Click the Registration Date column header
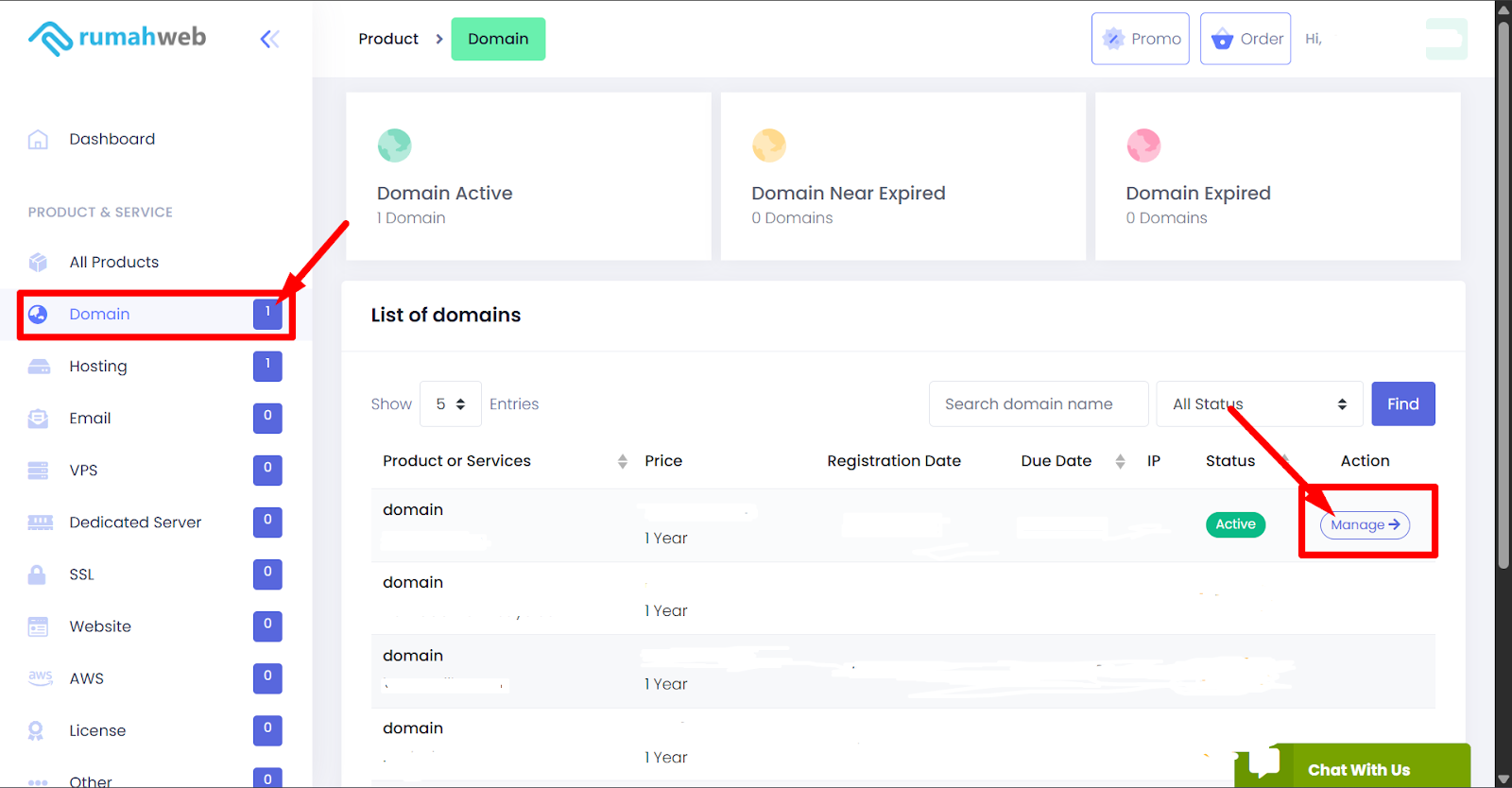This screenshot has height=788, width=1512. [x=894, y=461]
